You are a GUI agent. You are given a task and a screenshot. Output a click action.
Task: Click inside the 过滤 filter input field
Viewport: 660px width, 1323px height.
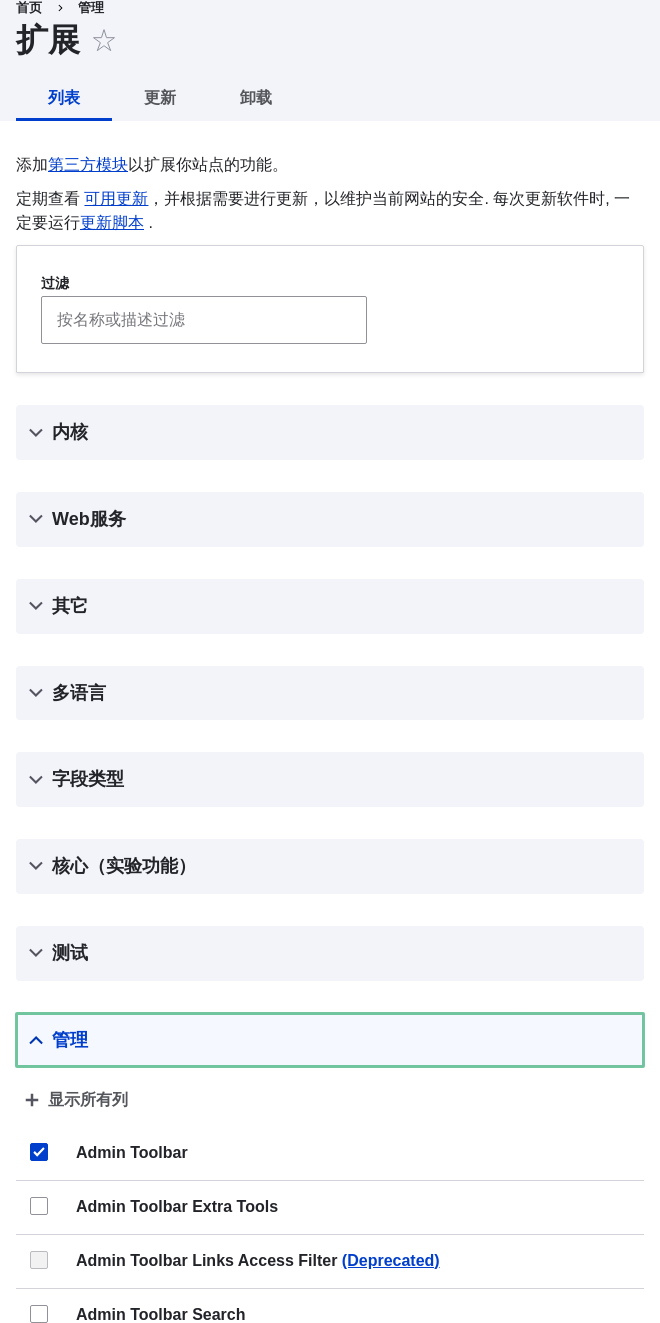204,320
